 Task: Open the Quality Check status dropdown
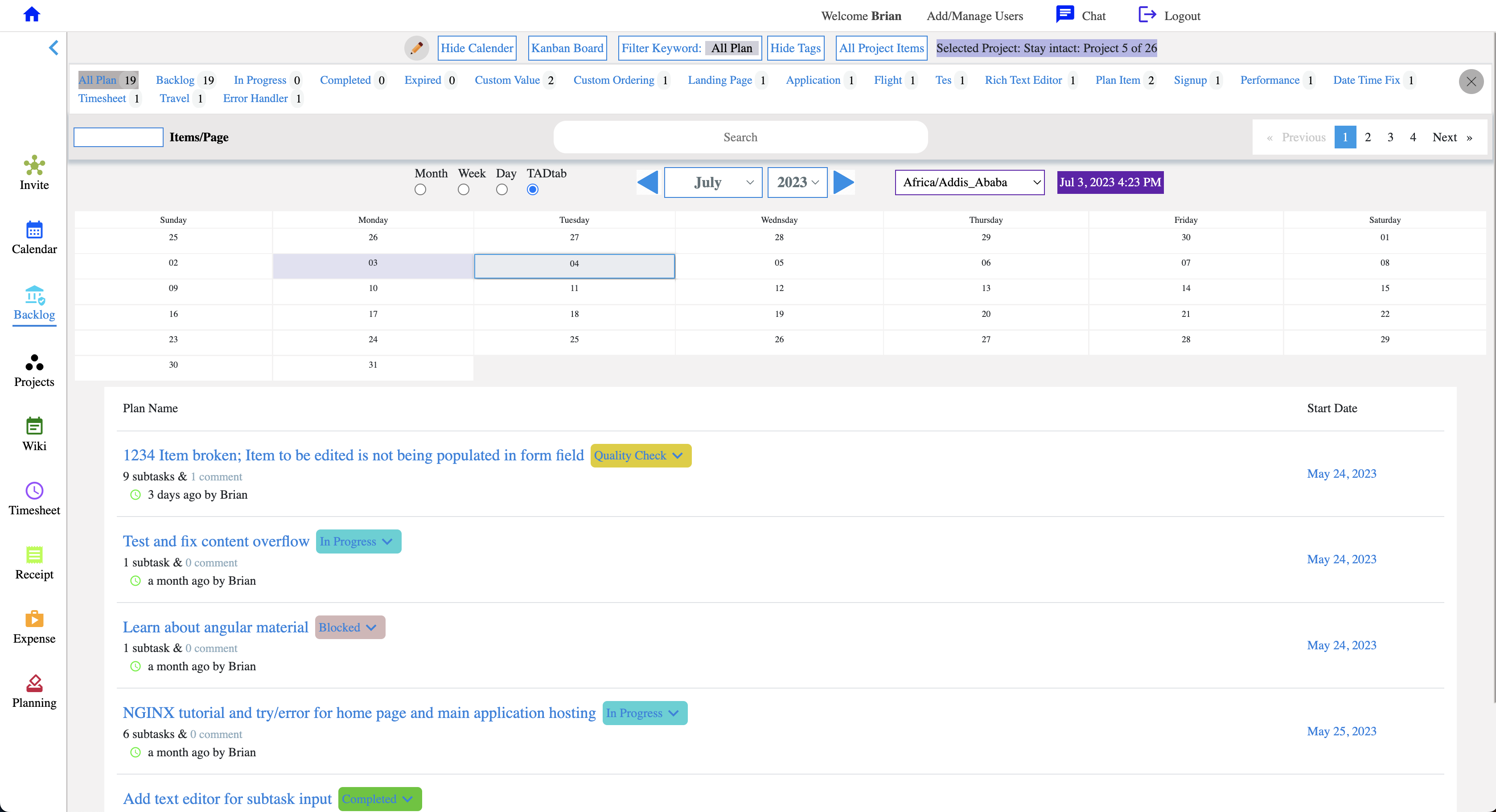pos(641,455)
